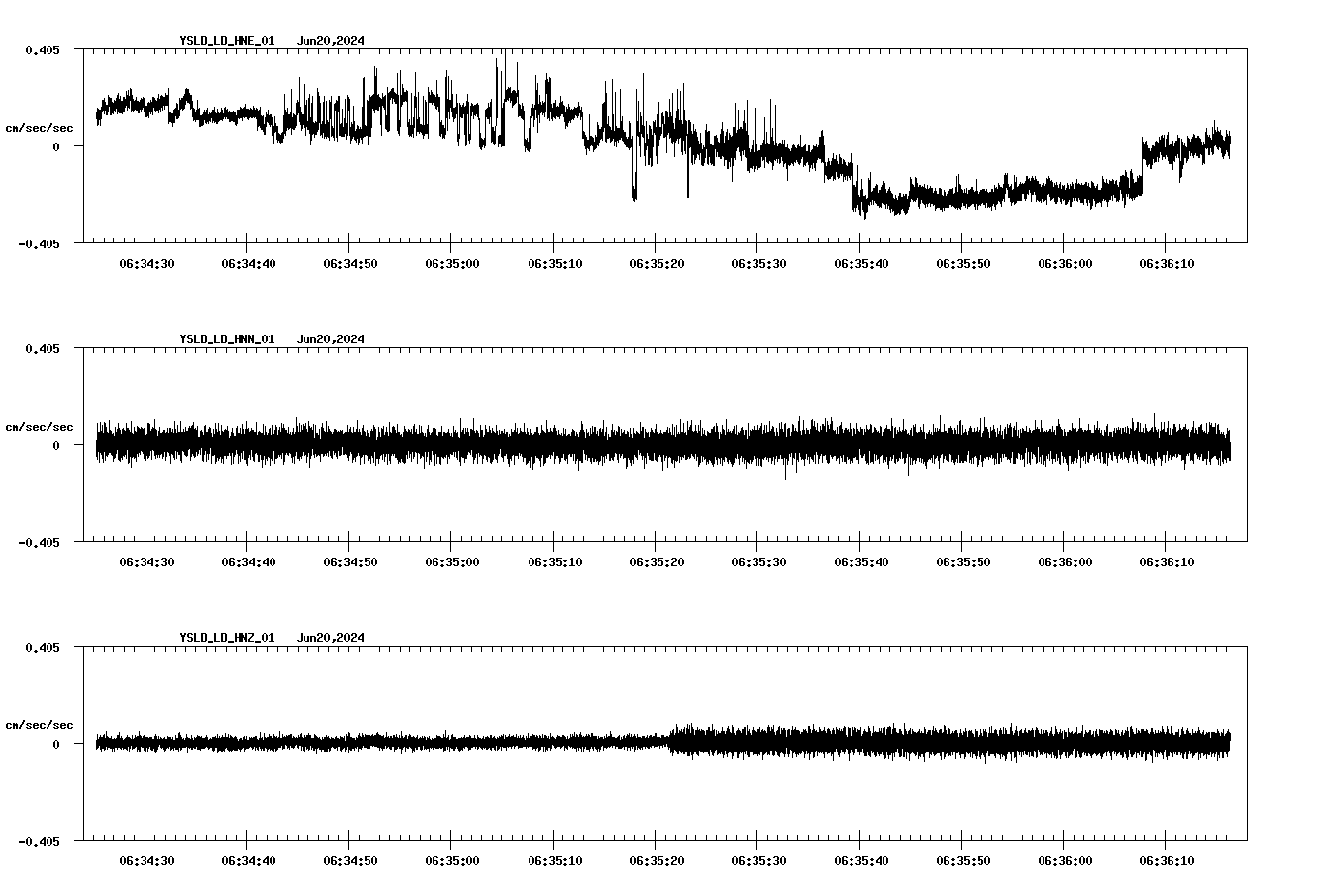Viewport: 1317px width, 896px height.
Task: Click the Jun20,2024 date on bottom plot
Action: tap(332, 638)
